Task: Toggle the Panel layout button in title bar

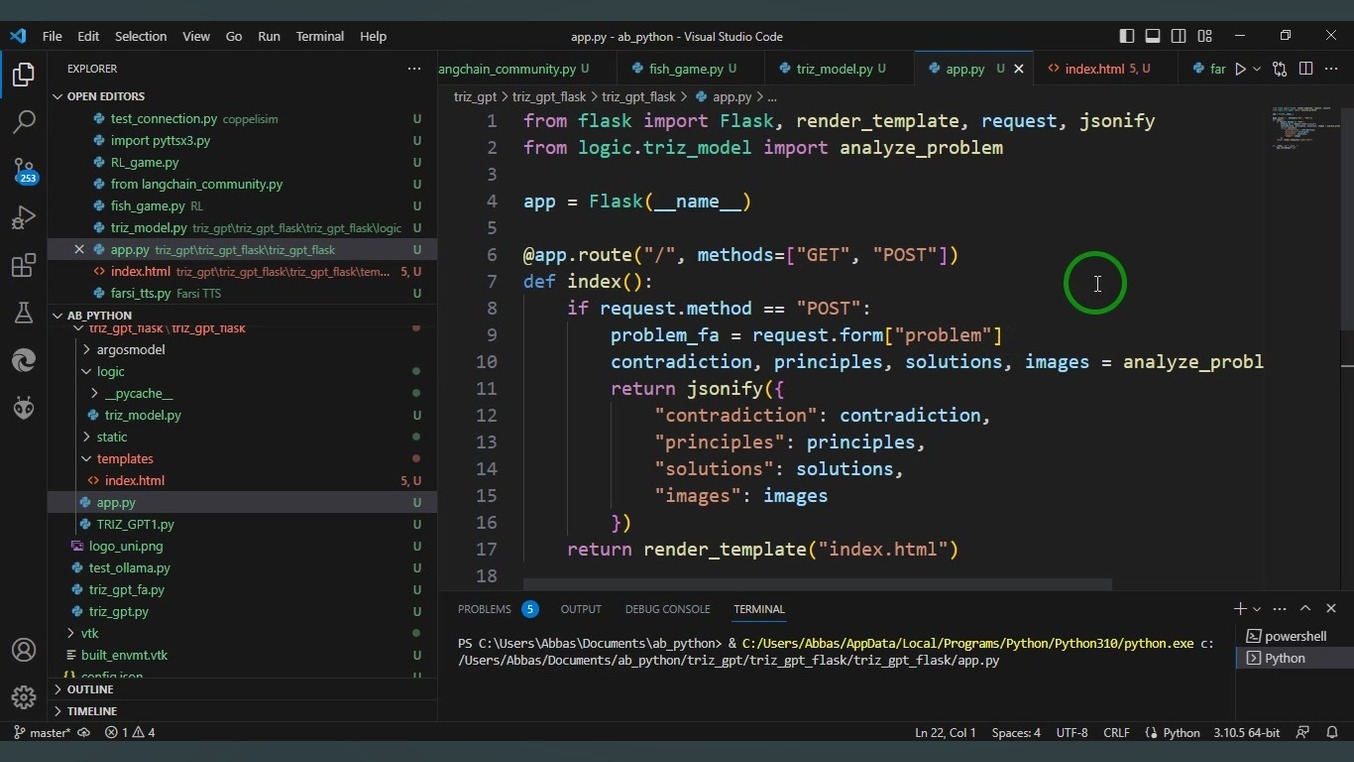Action: click(1152, 36)
